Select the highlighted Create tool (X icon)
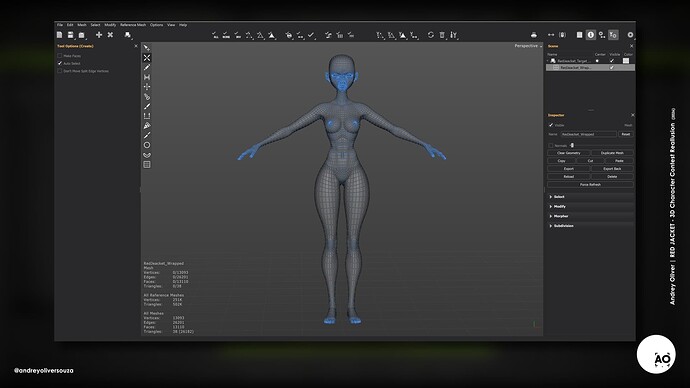 coord(147,58)
